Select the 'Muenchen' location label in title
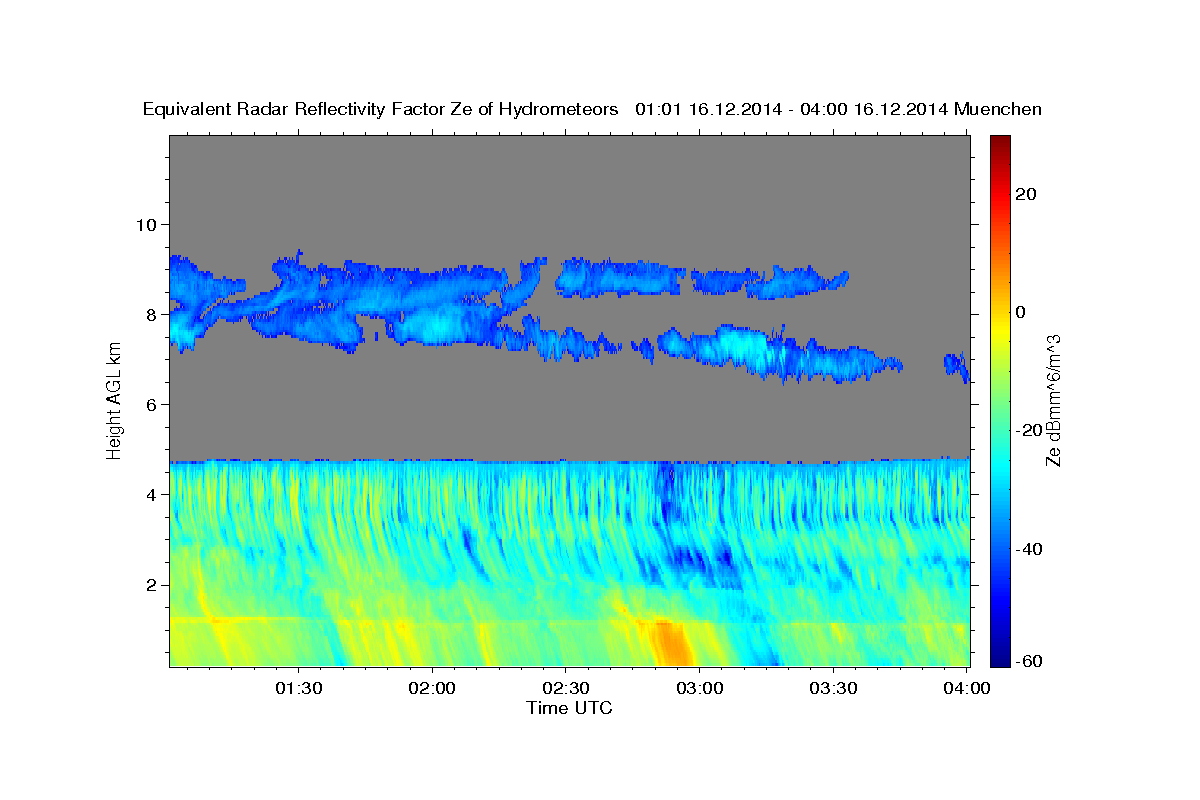This screenshot has width=1200, height=800. pyautogui.click(x=998, y=110)
